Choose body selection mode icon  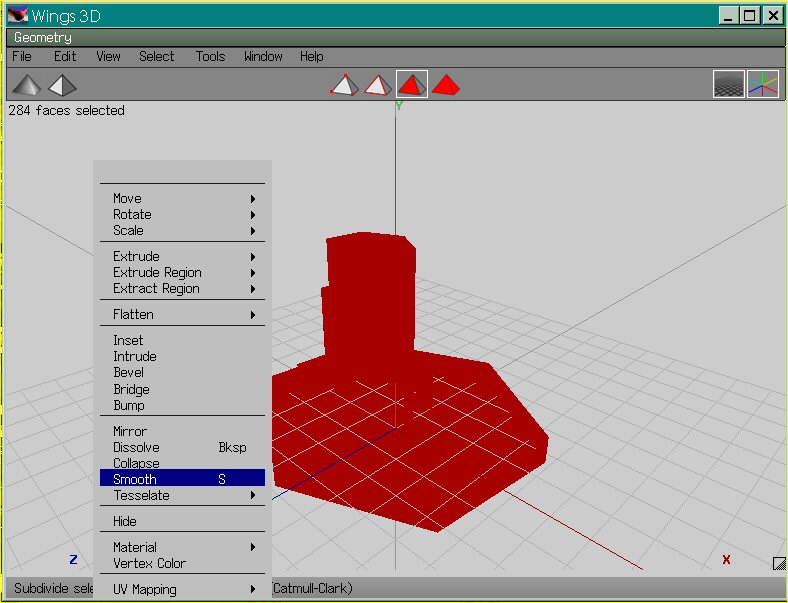pyautogui.click(x=446, y=85)
